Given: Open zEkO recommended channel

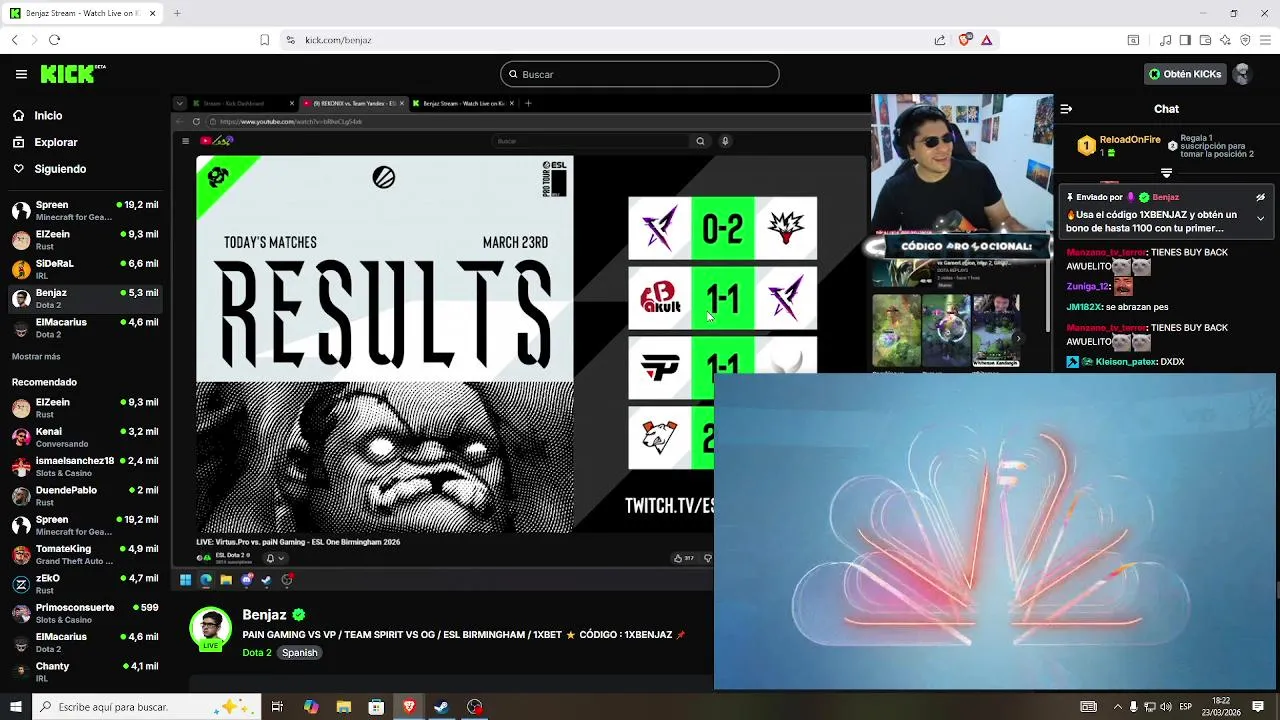Looking at the screenshot, I should coord(85,584).
